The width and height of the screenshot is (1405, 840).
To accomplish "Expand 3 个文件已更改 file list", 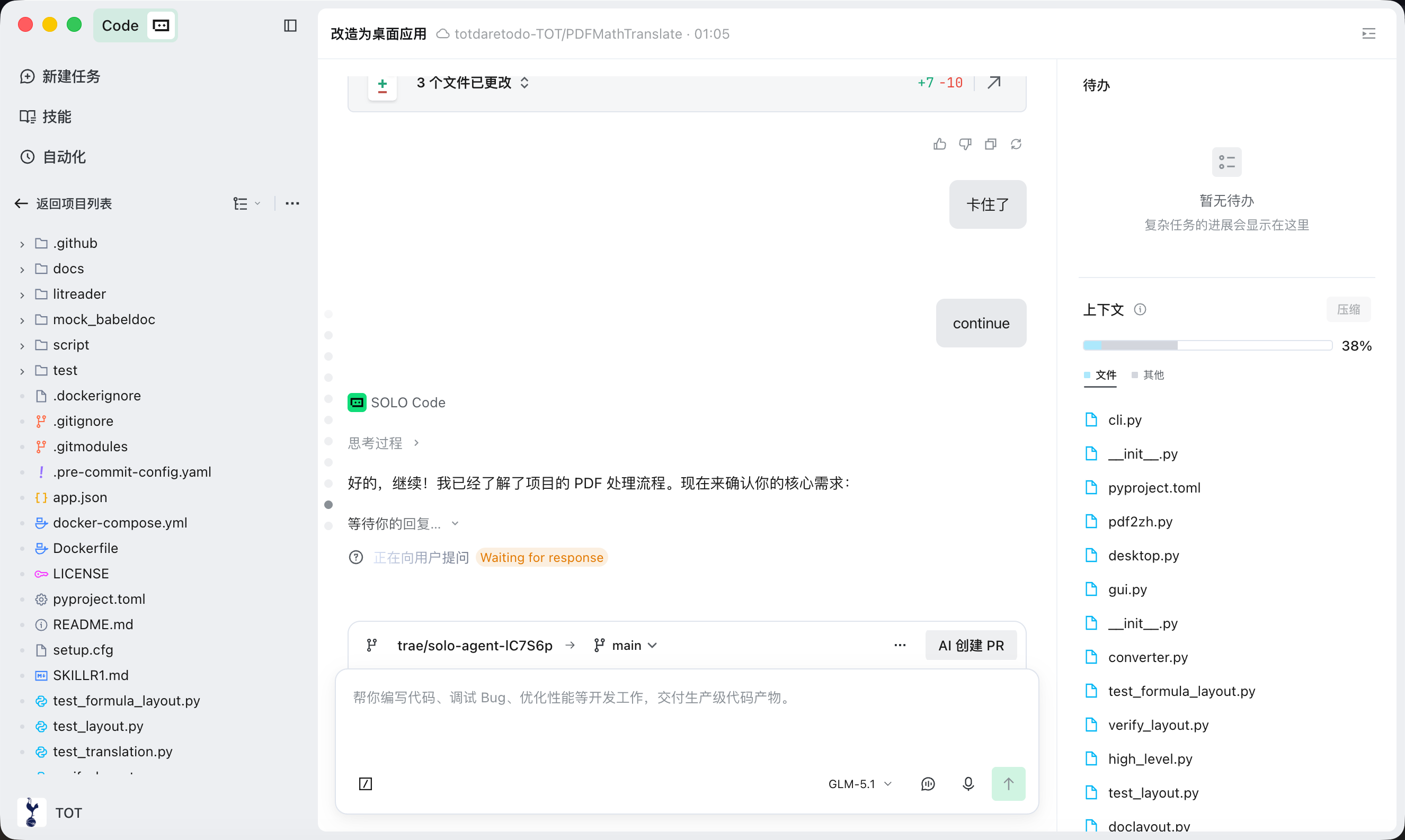I will [x=473, y=83].
